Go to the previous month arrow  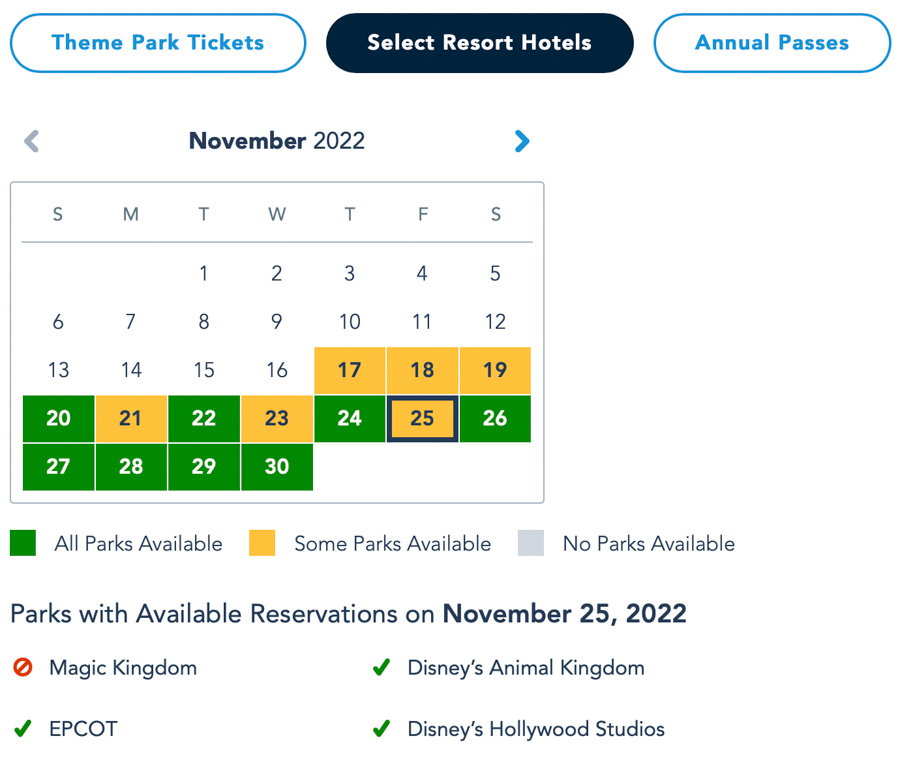[31, 142]
